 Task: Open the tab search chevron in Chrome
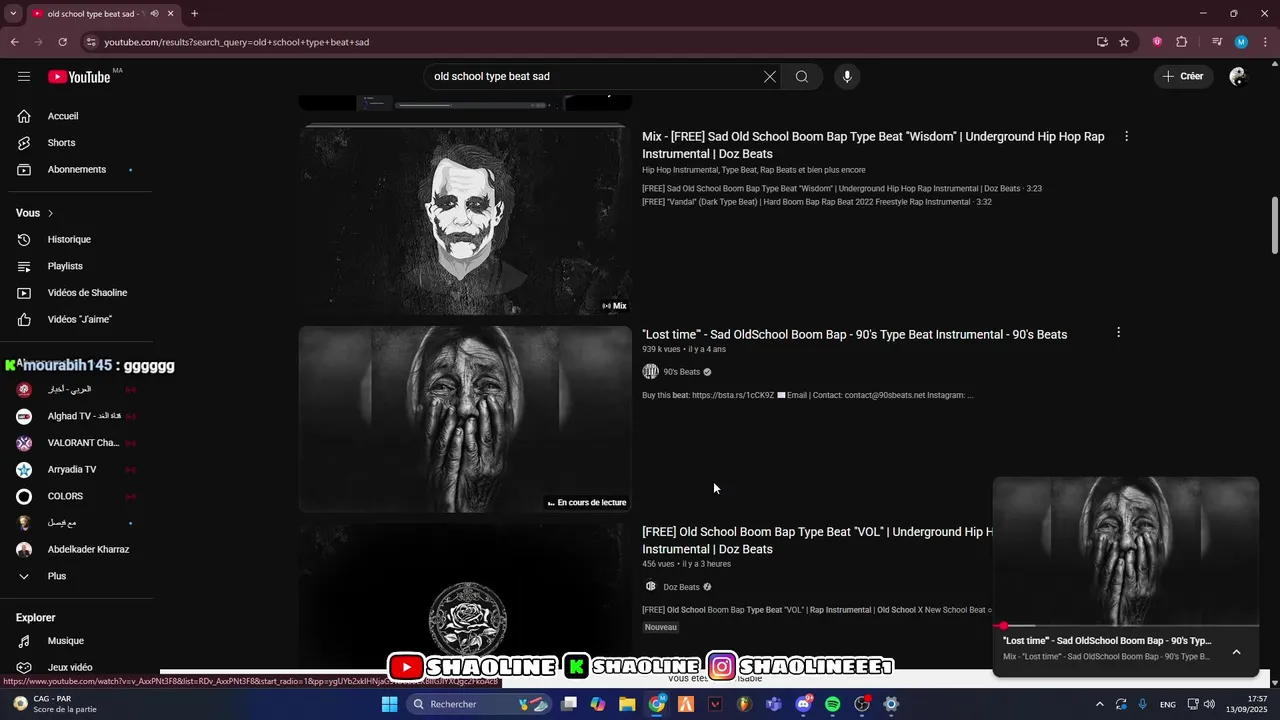pos(13,14)
